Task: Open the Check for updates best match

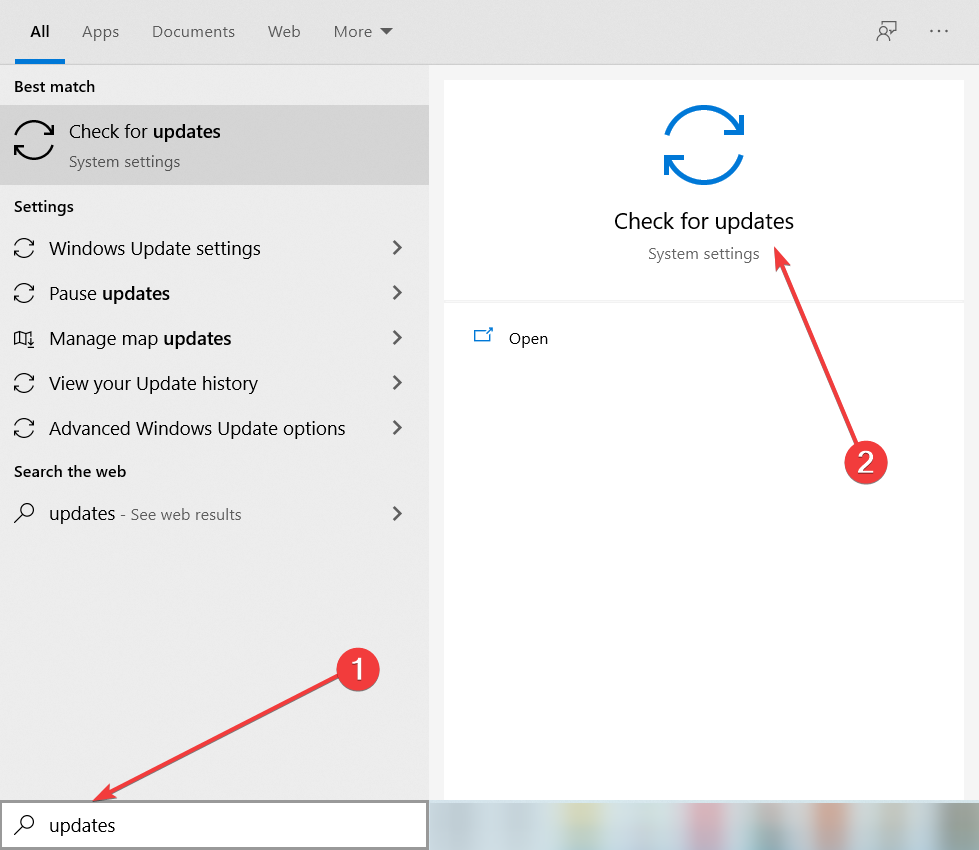Action: coord(214,145)
